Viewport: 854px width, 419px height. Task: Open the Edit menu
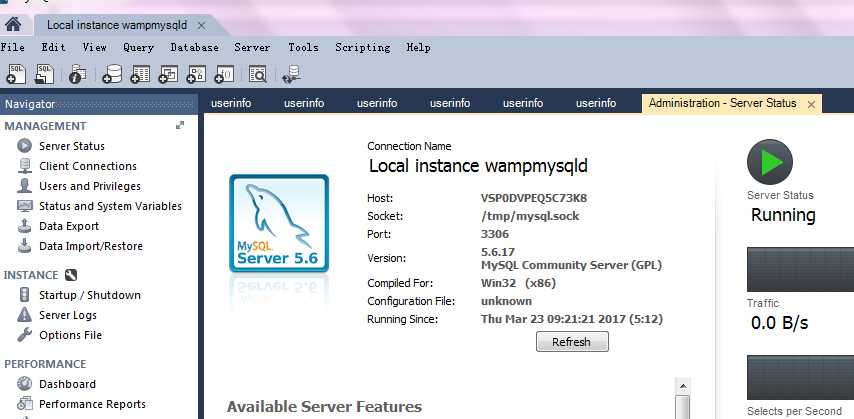pyautogui.click(x=53, y=47)
